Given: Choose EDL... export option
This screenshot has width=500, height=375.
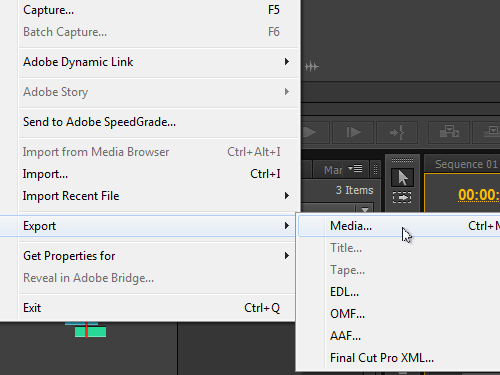Looking at the screenshot, I should click(399, 292).
